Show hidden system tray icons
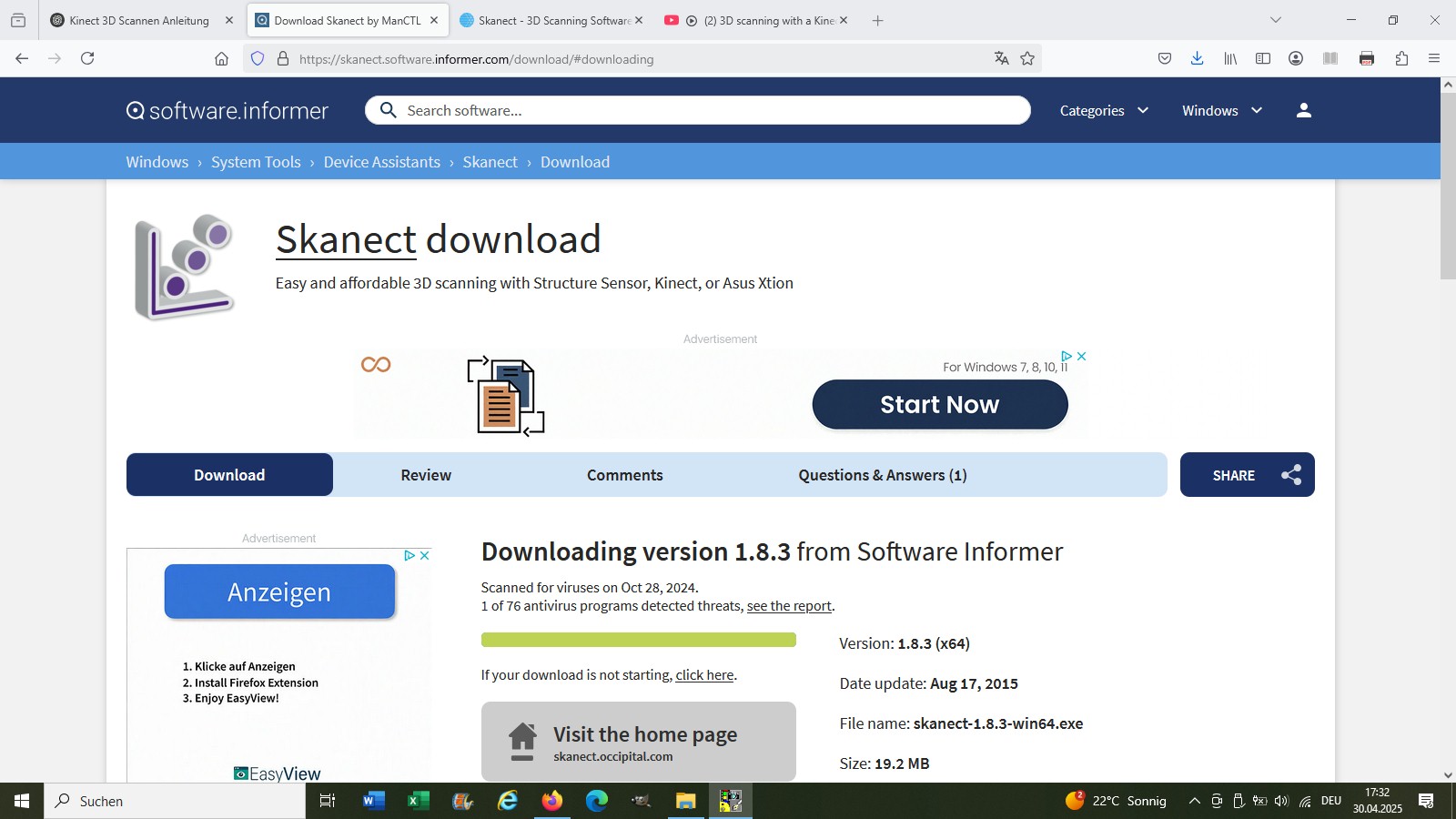 click(x=1194, y=801)
